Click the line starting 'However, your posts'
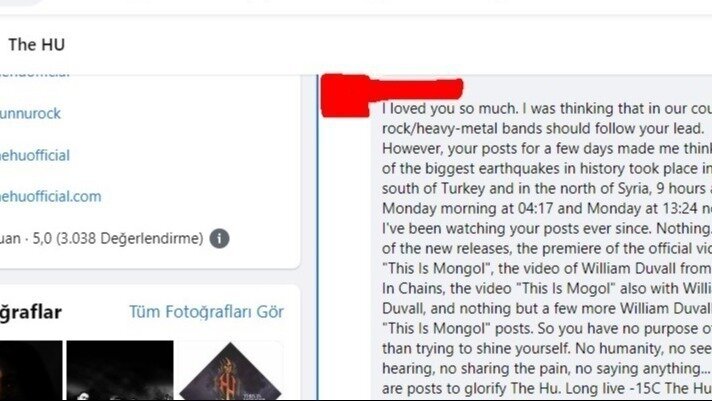Viewport: 712px width, 401px height. point(547,149)
